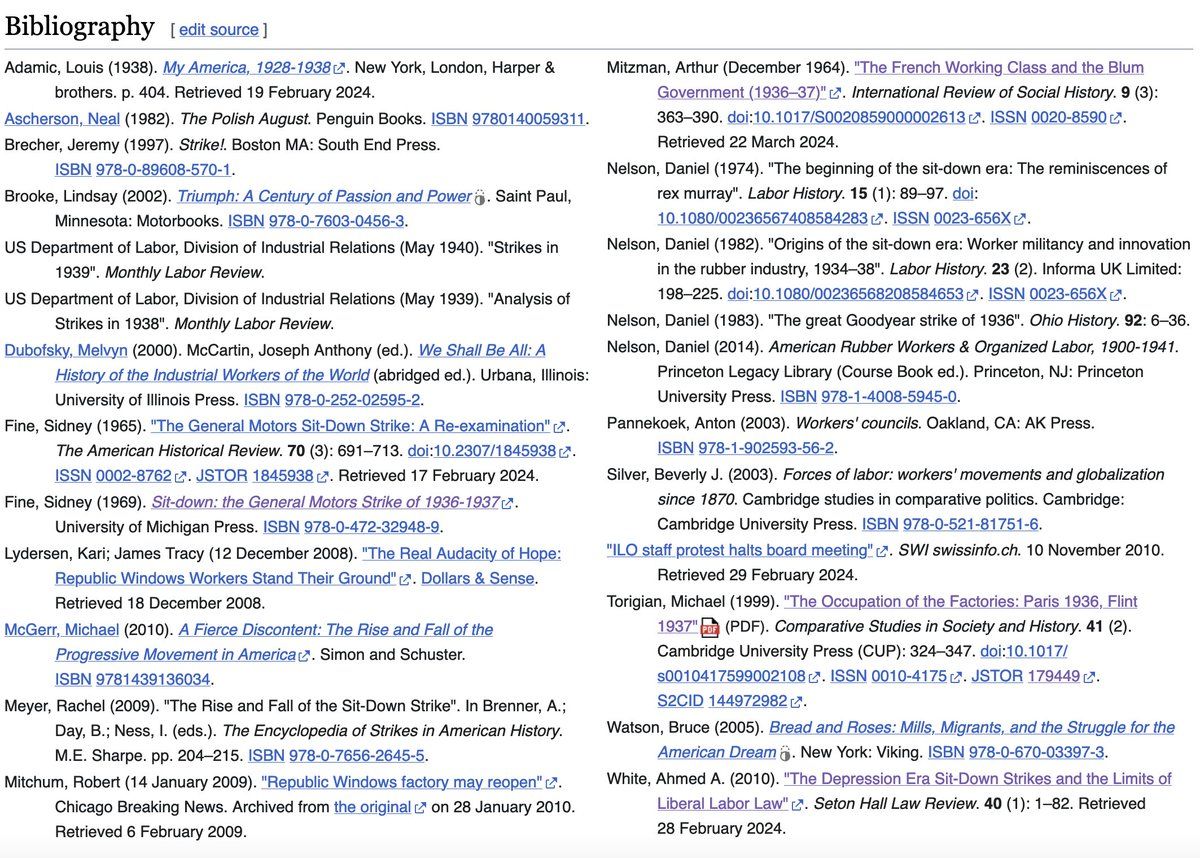Click registration icon after Triumph book title
Viewport: 1200px width, 858px height.
(479, 197)
